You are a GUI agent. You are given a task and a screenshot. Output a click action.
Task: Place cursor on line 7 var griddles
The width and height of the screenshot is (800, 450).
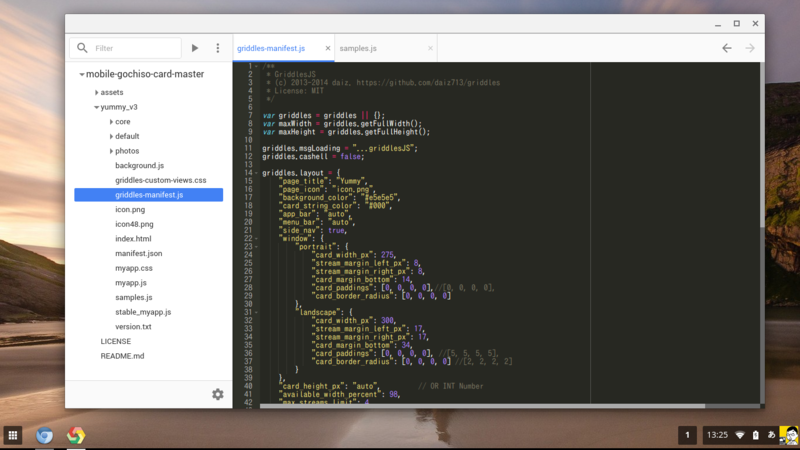click(323, 115)
